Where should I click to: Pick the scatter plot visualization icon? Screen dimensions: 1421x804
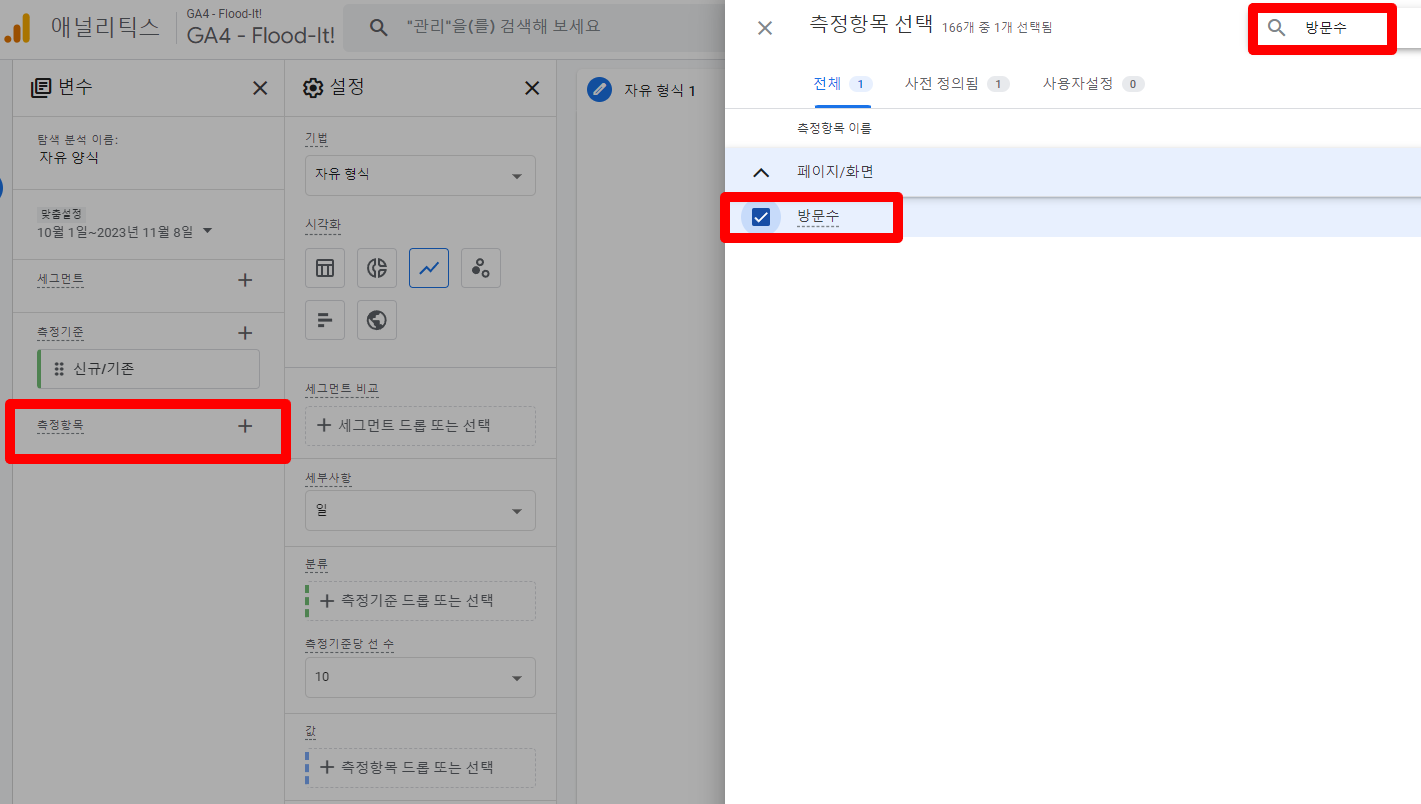[x=481, y=268]
